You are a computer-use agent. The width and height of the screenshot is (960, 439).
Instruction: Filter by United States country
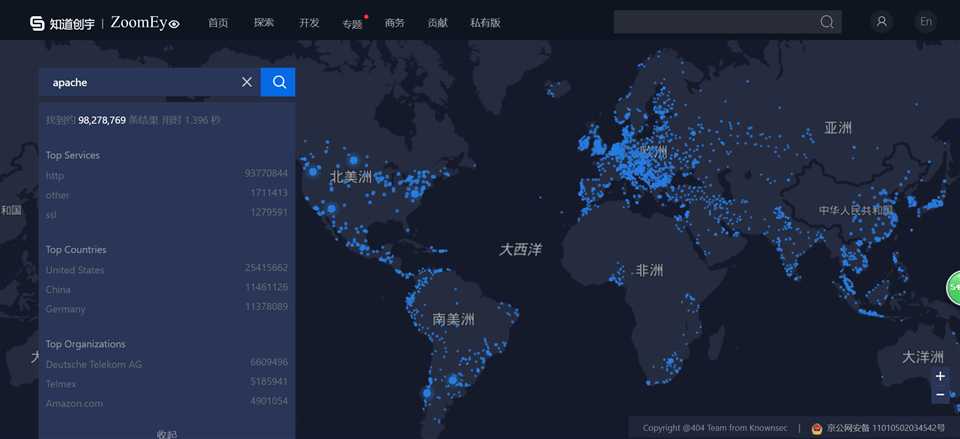click(x=167, y=269)
